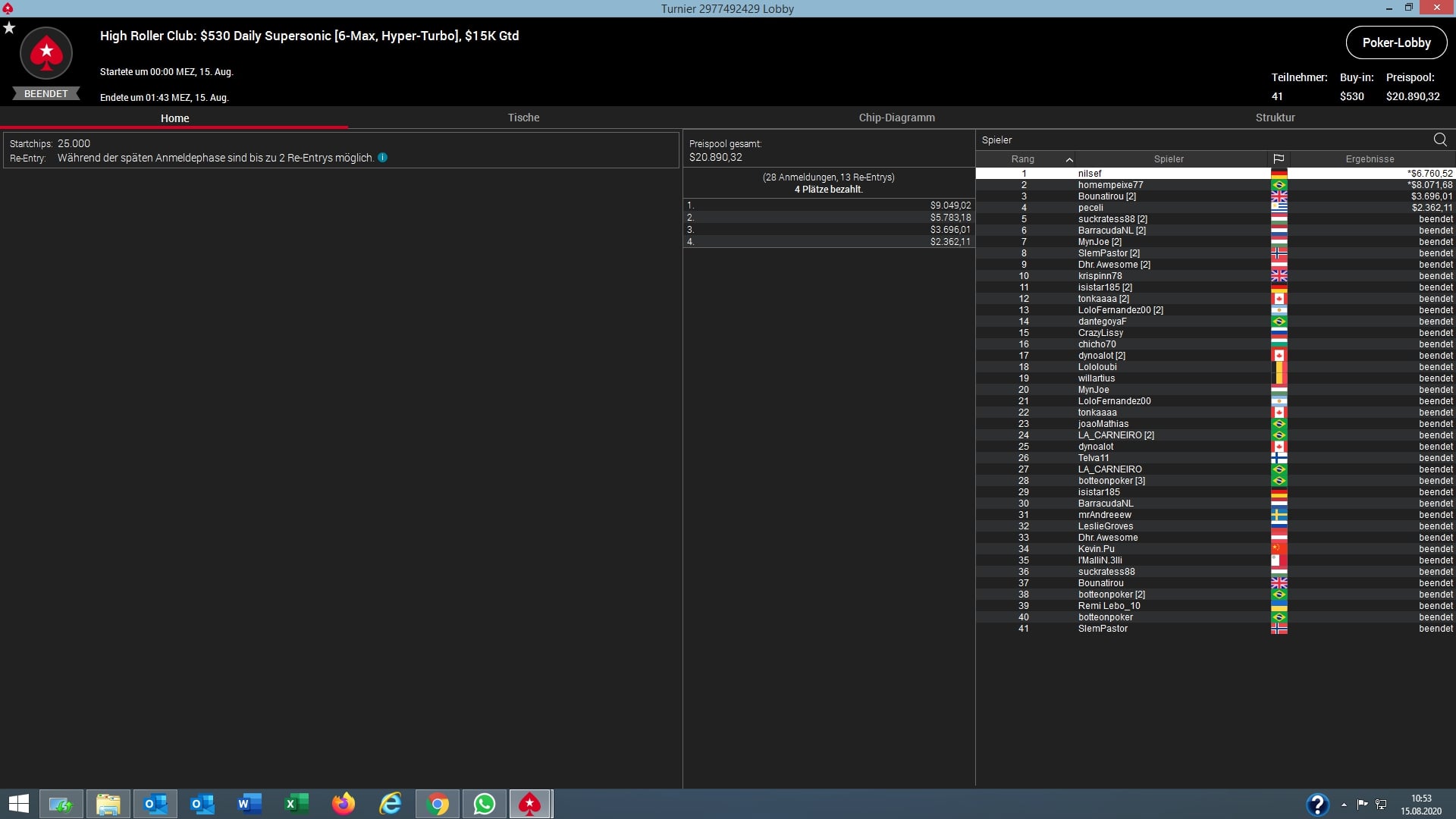Sort players by Rang column arrow
This screenshot has height=819, width=1456.
click(1069, 159)
